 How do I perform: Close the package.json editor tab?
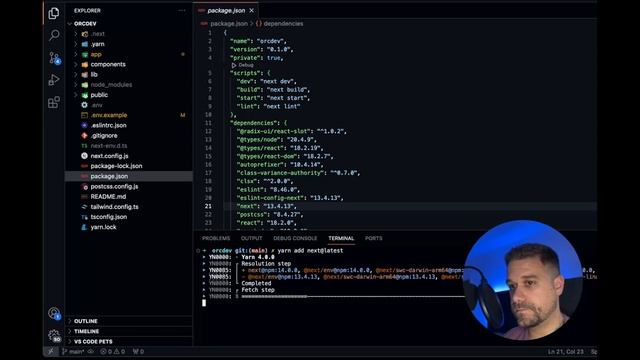(x=251, y=11)
